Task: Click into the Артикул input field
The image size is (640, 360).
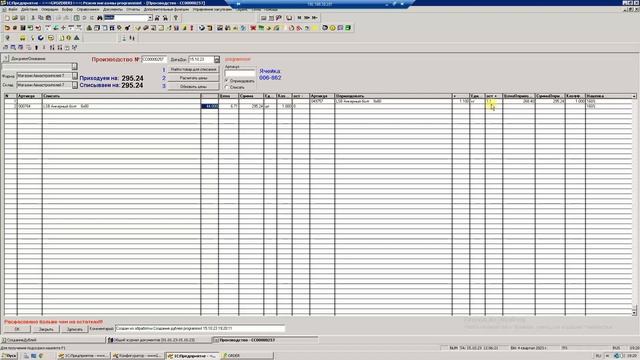Action: 240,73
